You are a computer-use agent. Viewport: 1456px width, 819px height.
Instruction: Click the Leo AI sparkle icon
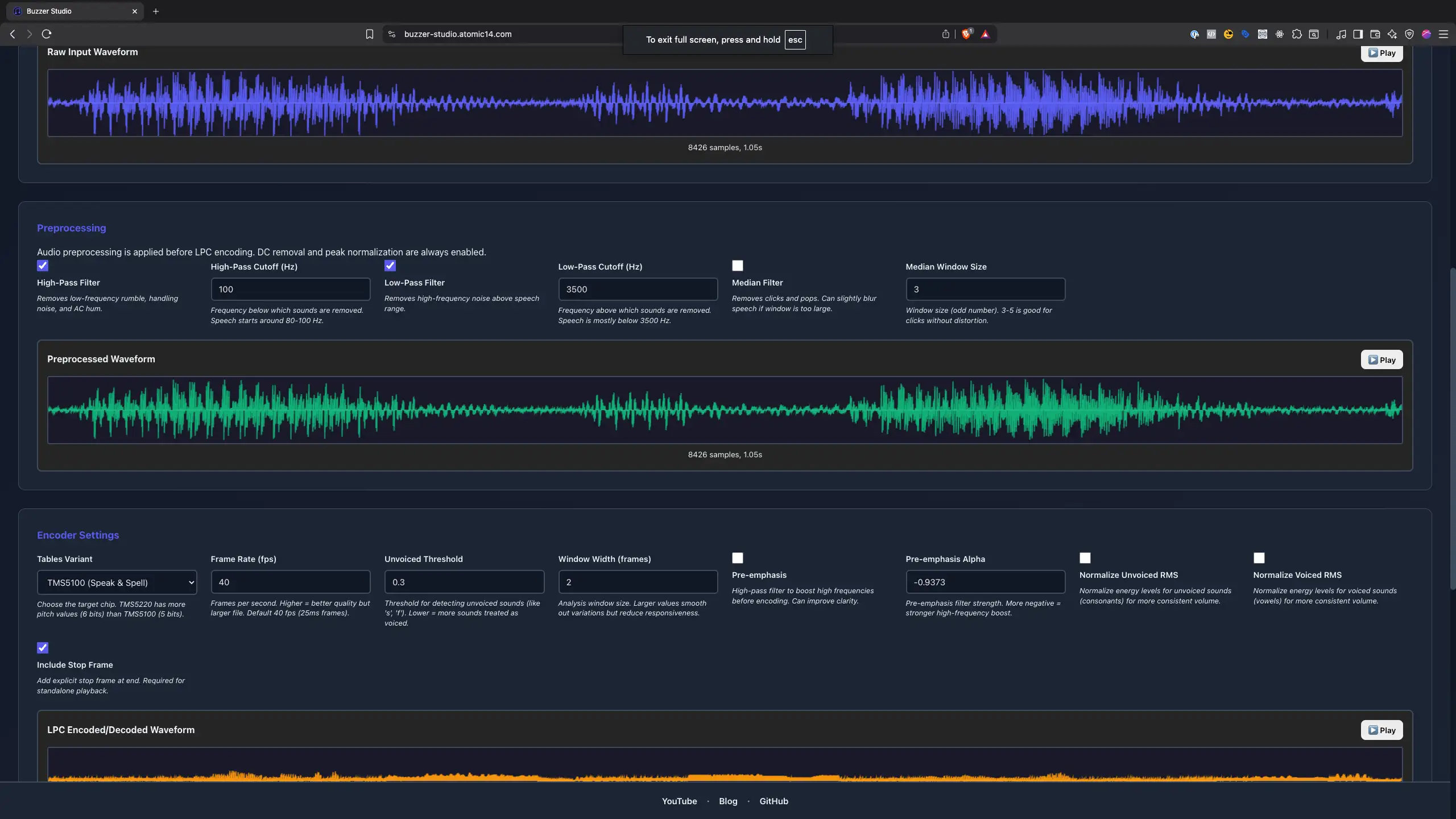pyautogui.click(x=1392, y=34)
